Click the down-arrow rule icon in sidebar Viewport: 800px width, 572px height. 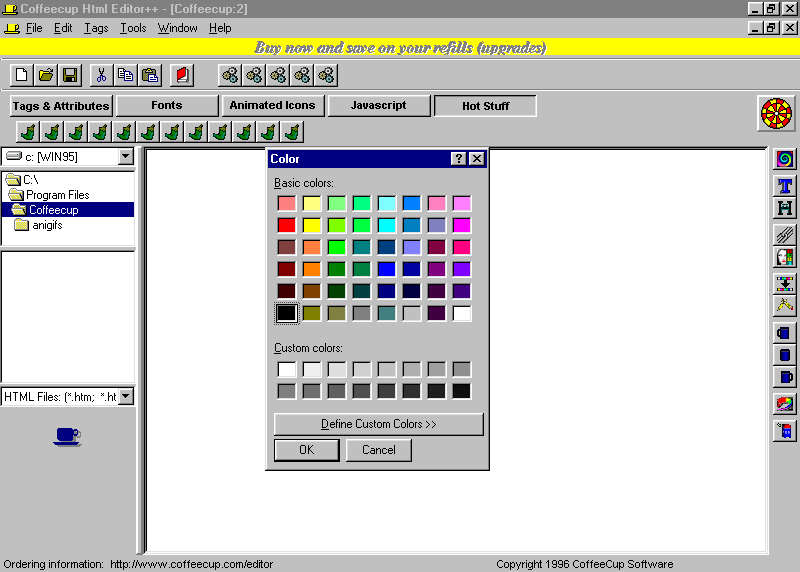point(785,283)
